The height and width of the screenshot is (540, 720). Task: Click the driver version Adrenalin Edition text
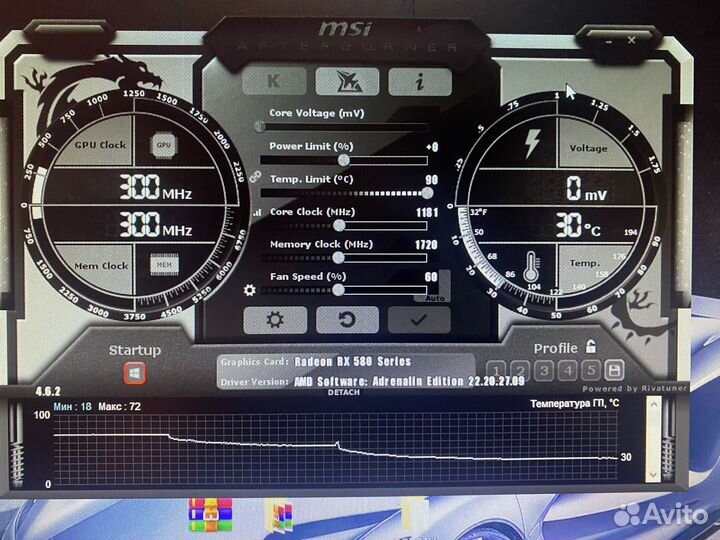(x=409, y=381)
